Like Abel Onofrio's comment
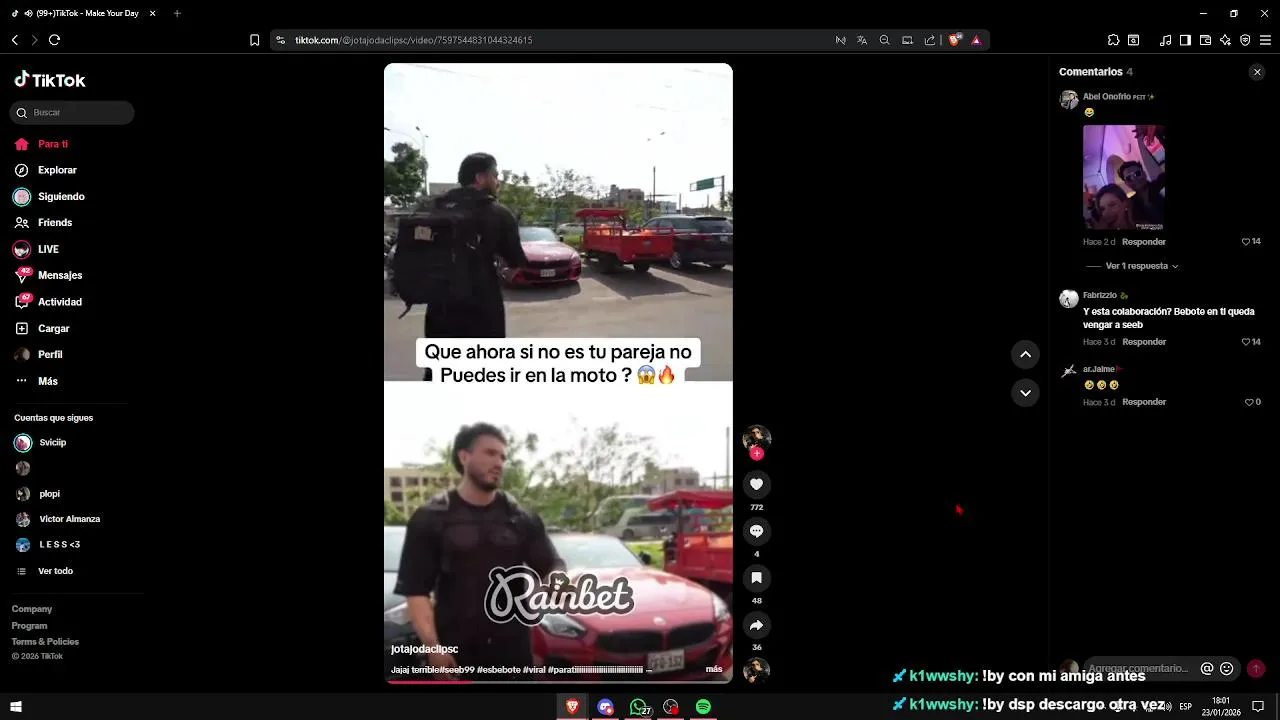This screenshot has height=720, width=1280. [1246, 242]
